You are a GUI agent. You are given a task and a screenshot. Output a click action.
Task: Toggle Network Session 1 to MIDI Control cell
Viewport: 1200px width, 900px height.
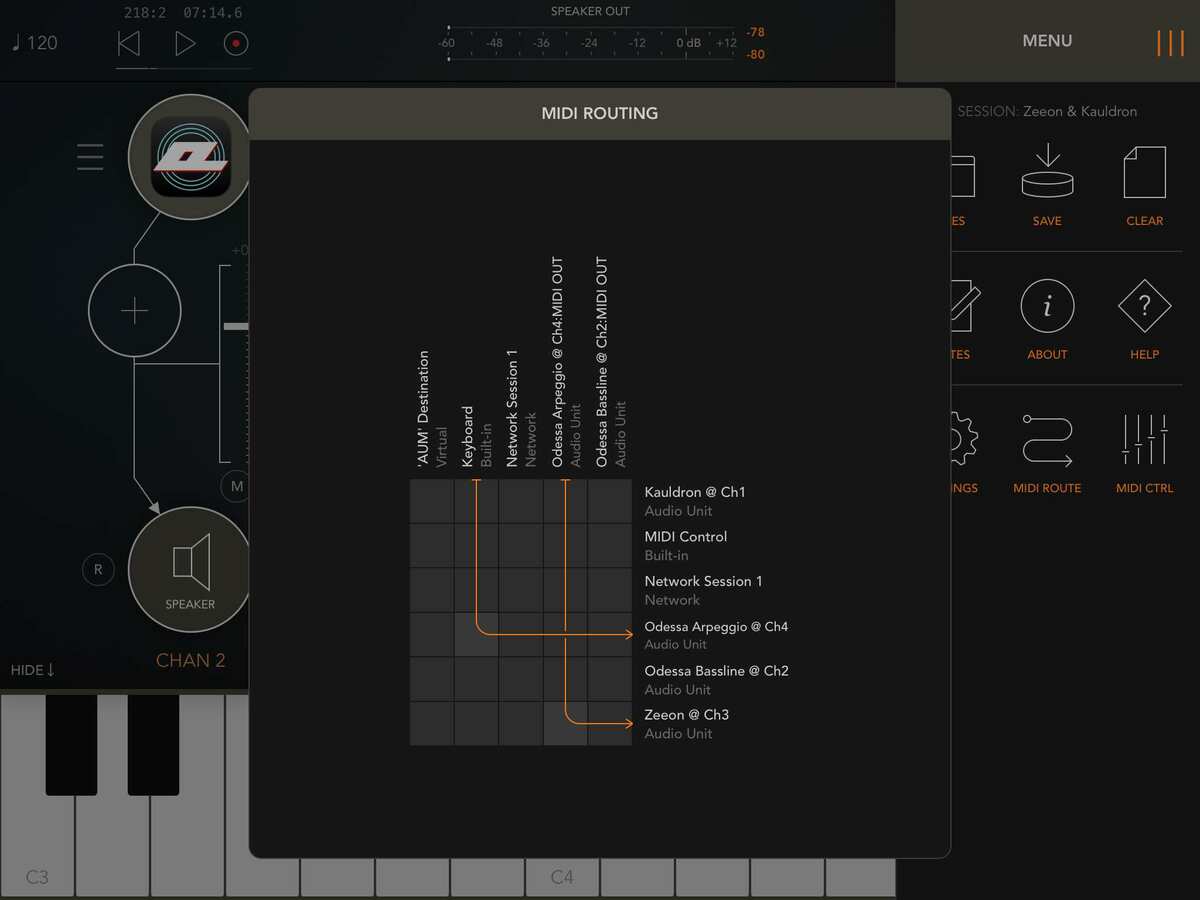pyautogui.click(x=521, y=545)
